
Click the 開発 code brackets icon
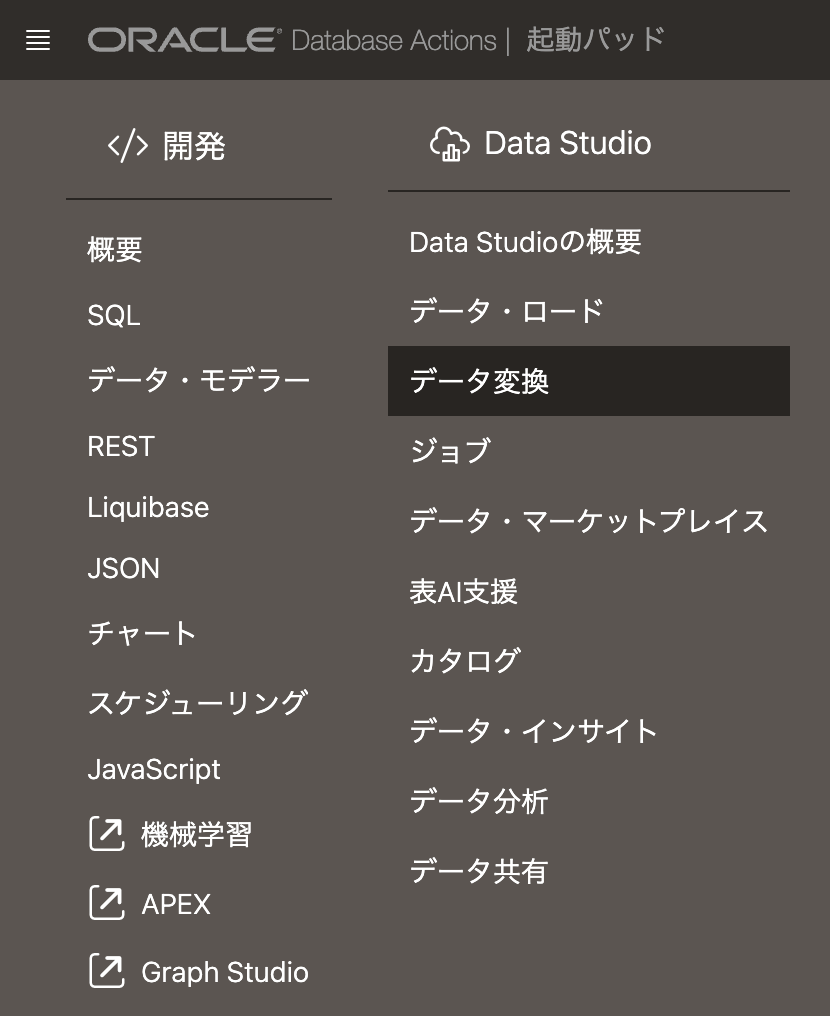(128, 145)
